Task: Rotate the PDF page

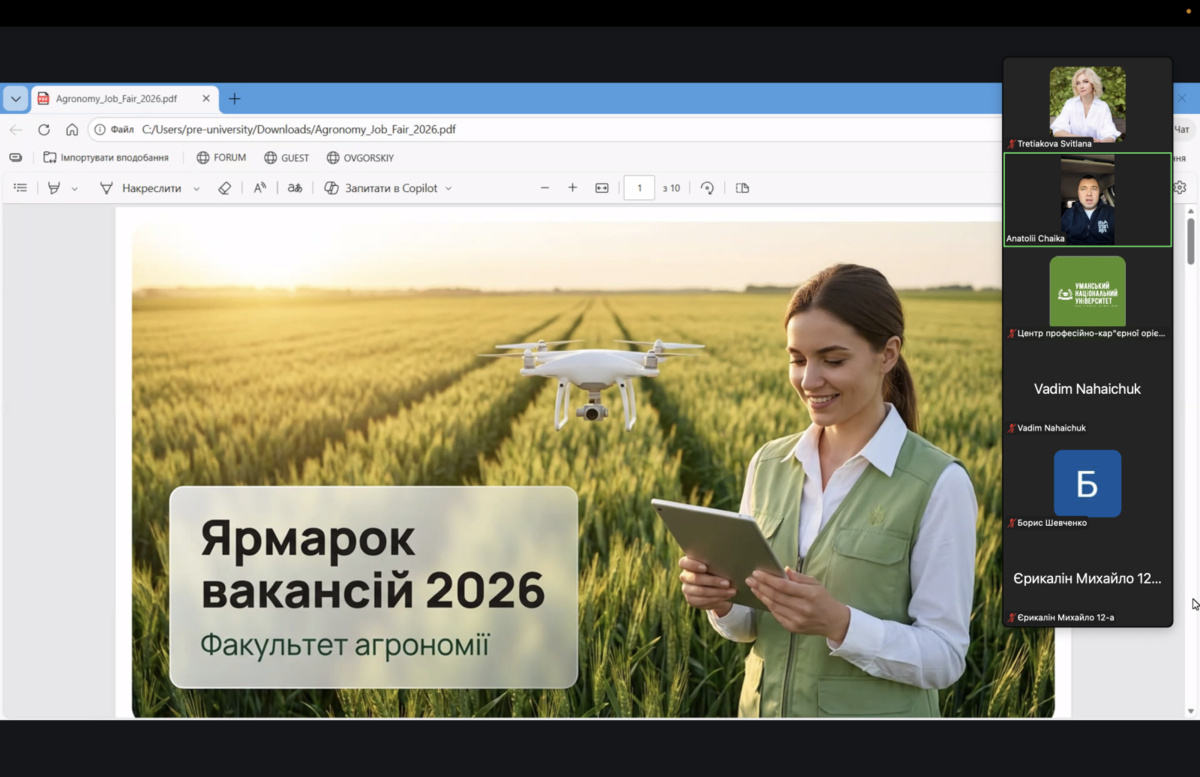Action: coord(707,188)
